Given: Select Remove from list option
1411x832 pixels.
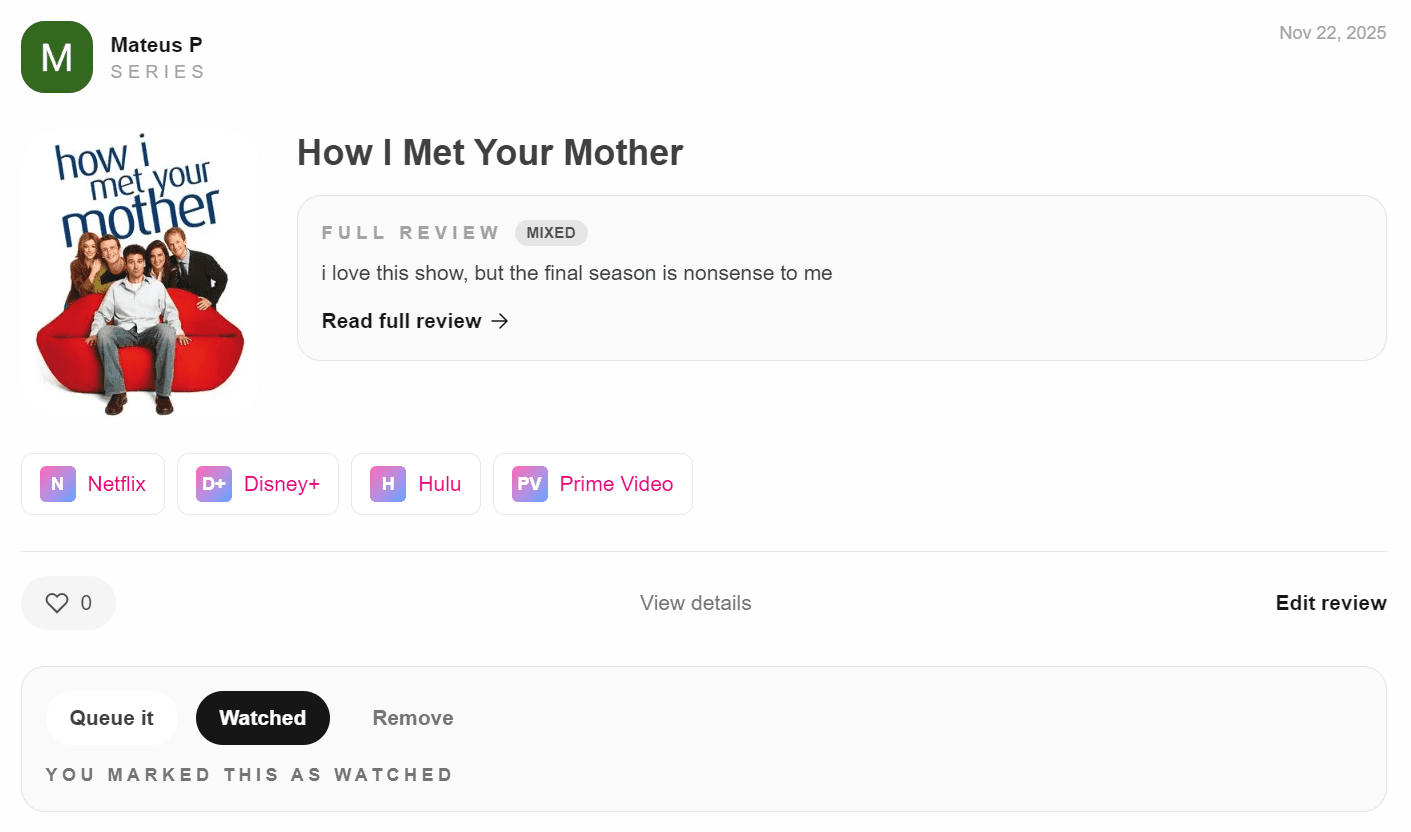Looking at the screenshot, I should point(413,718).
